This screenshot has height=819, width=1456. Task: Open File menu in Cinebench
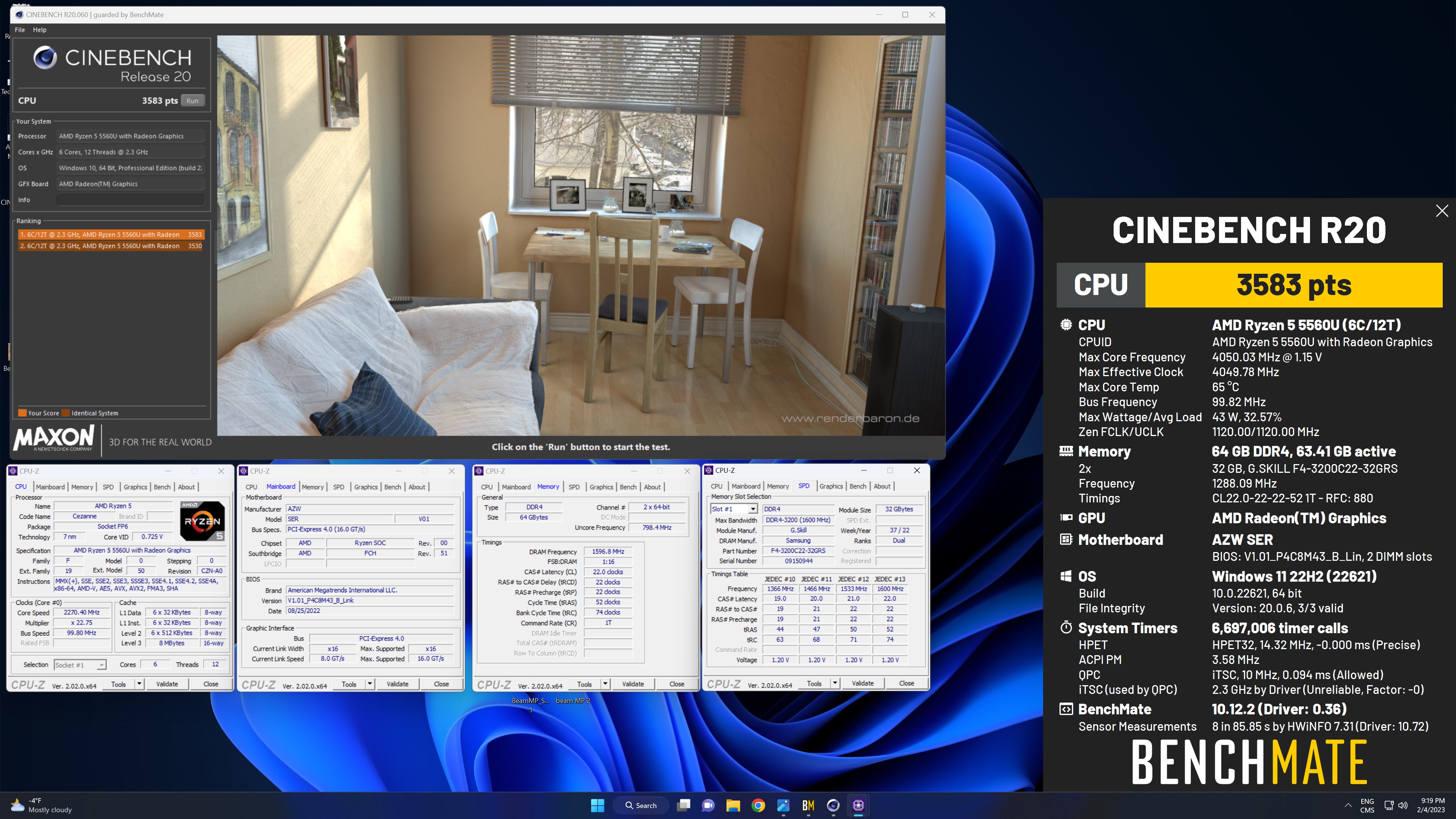[x=20, y=30]
